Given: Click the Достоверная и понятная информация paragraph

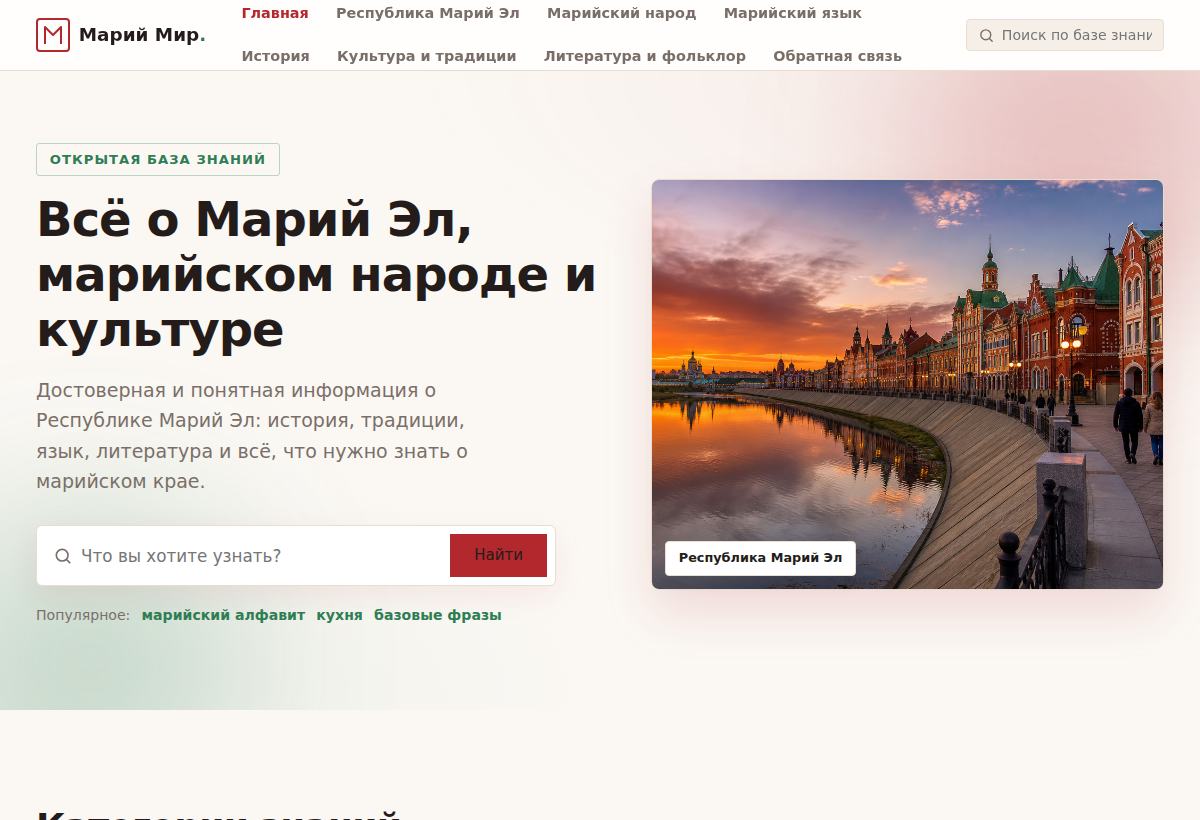Looking at the screenshot, I should [x=252, y=436].
